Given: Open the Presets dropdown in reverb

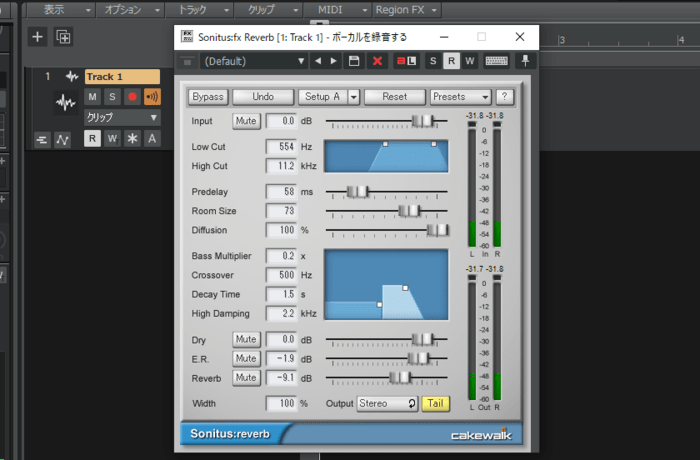Looking at the screenshot, I should click(460, 97).
